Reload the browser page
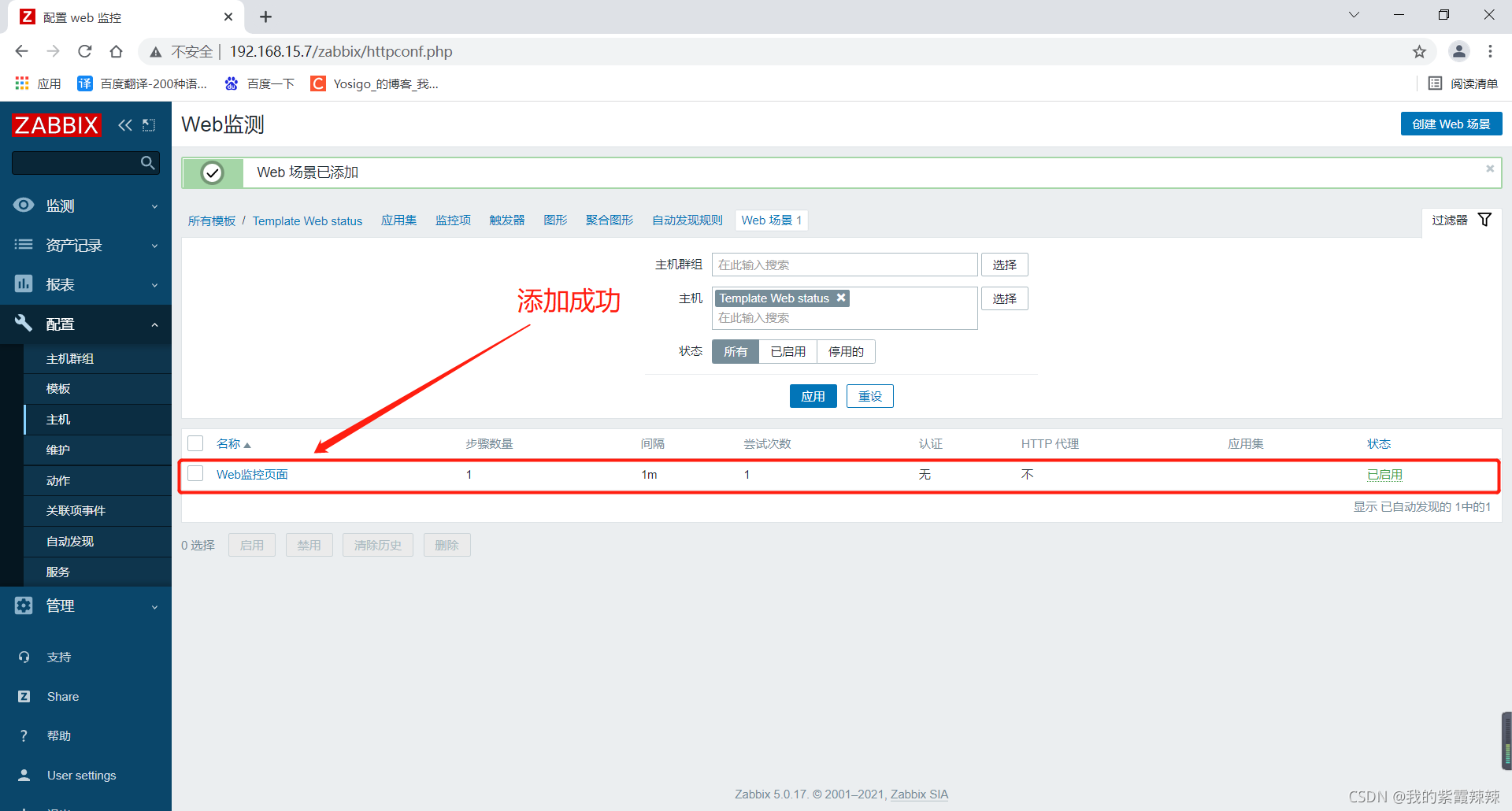The image size is (1512, 811). tap(84, 51)
